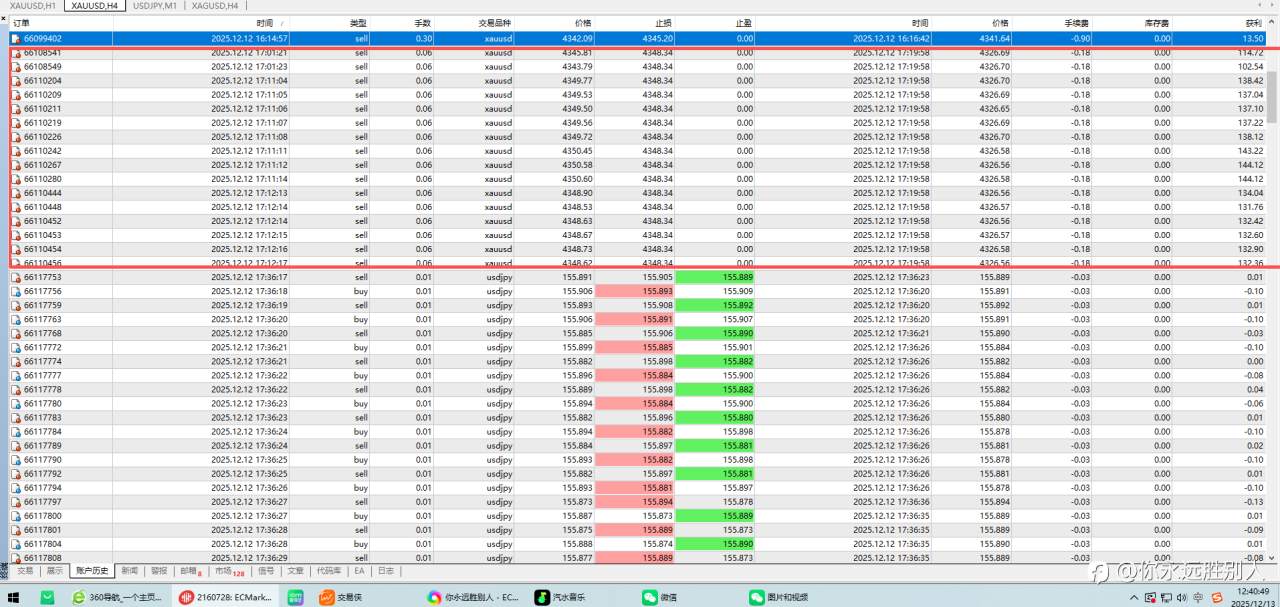The height and width of the screenshot is (607, 1280).
Task: Click the order icon for row 66117804
Action: click(x=16, y=543)
